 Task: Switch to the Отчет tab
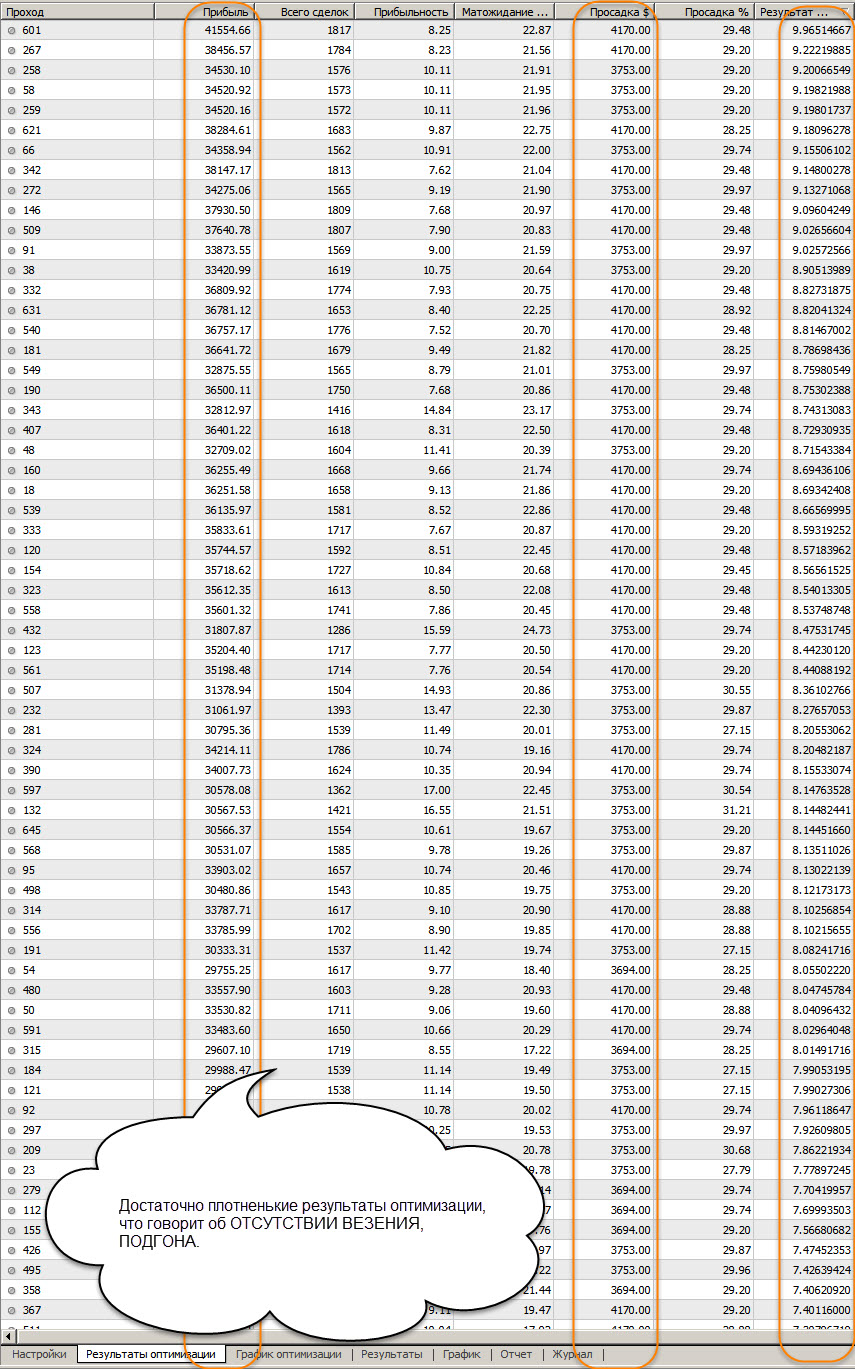(x=516, y=1354)
